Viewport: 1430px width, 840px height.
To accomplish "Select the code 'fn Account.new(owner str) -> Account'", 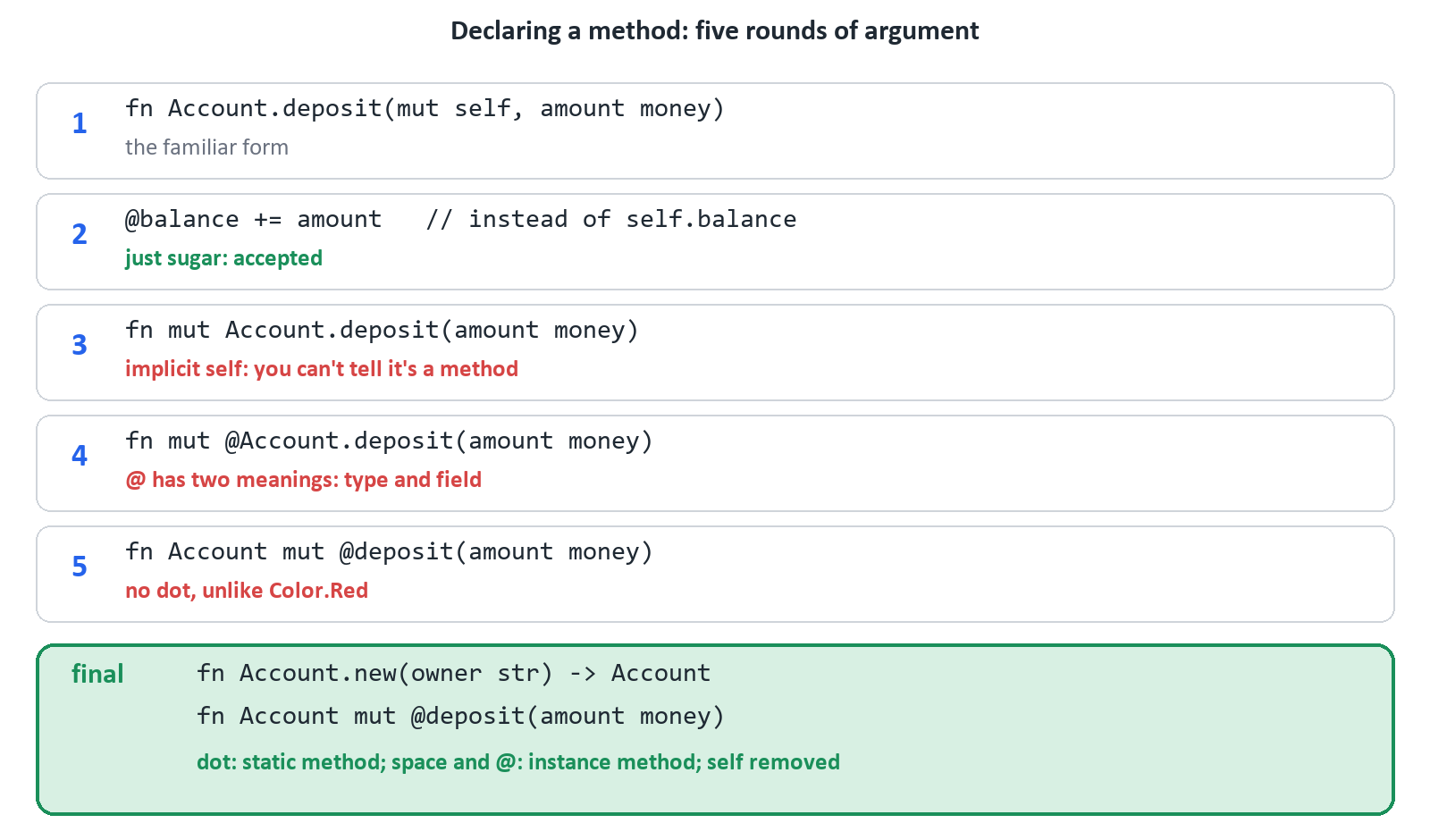I will coord(454,673).
